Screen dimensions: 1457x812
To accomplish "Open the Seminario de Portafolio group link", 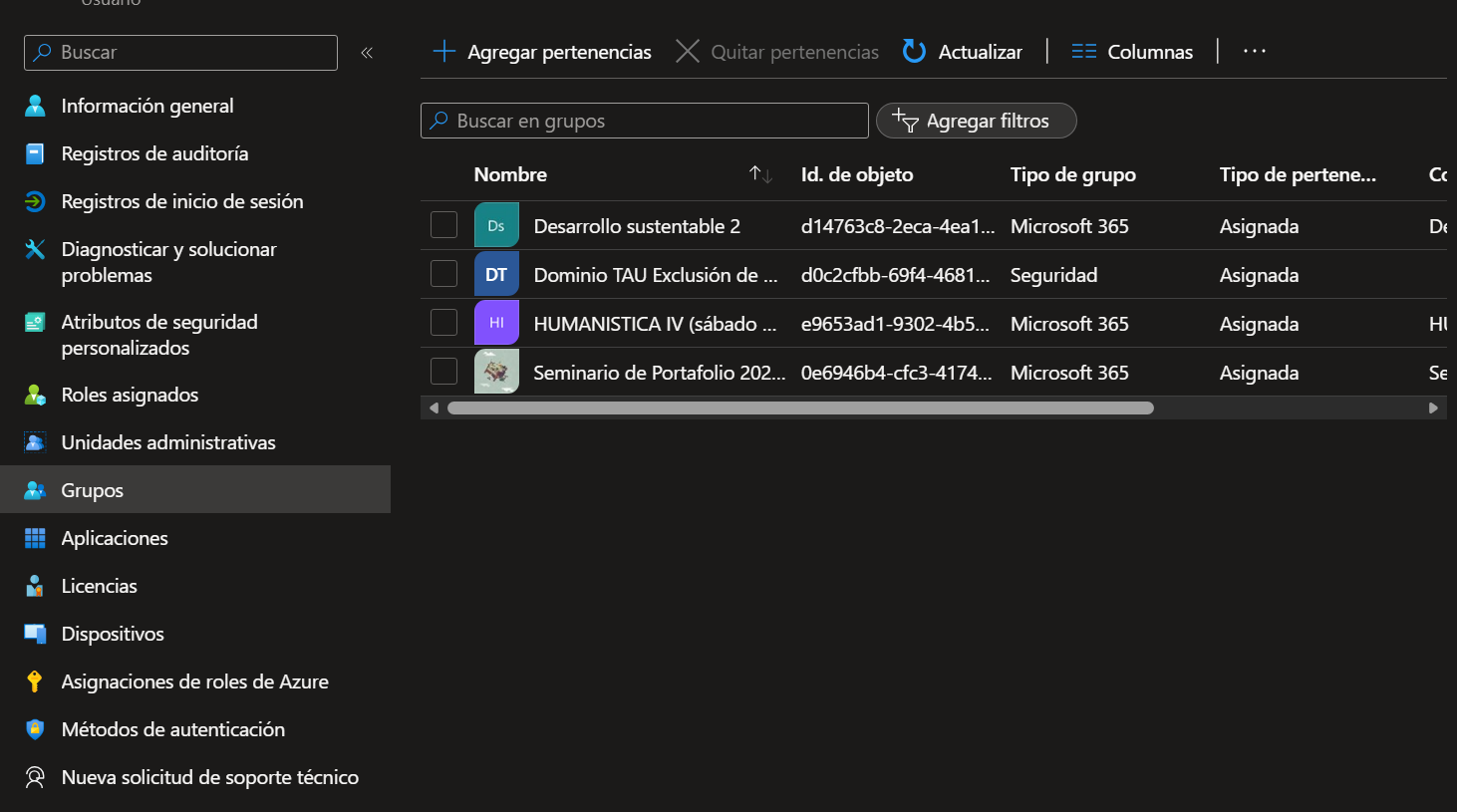I will (659, 373).
